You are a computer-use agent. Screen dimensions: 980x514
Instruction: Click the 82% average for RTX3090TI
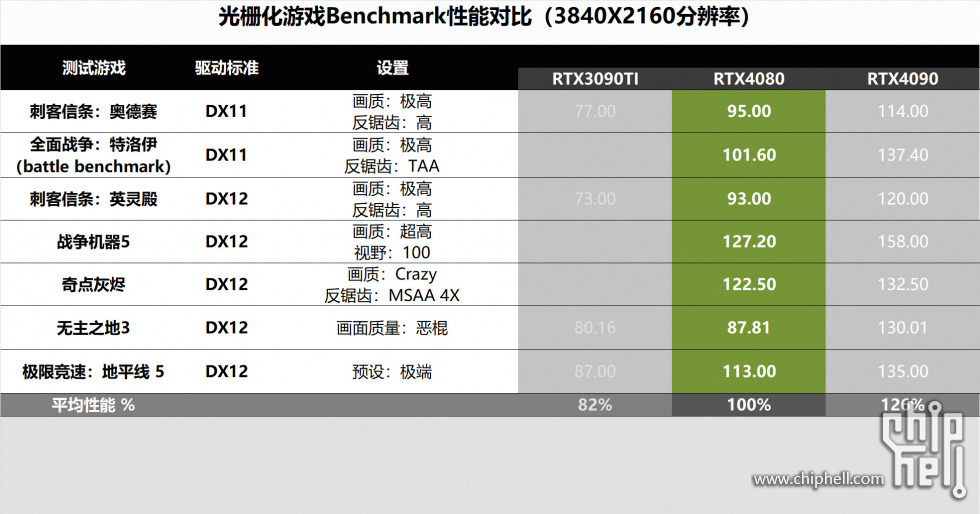tap(595, 405)
